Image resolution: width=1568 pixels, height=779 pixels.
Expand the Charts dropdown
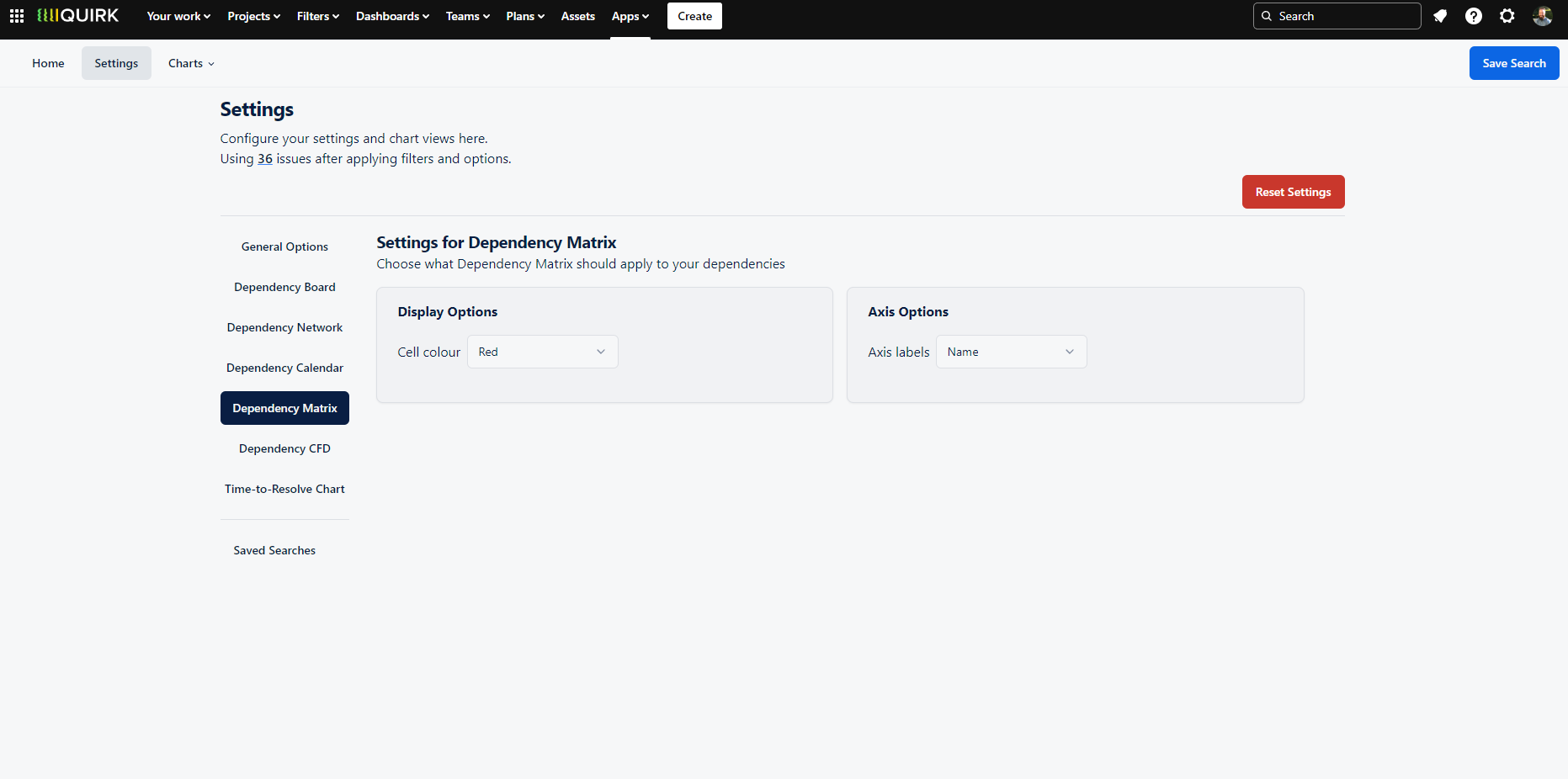191,63
